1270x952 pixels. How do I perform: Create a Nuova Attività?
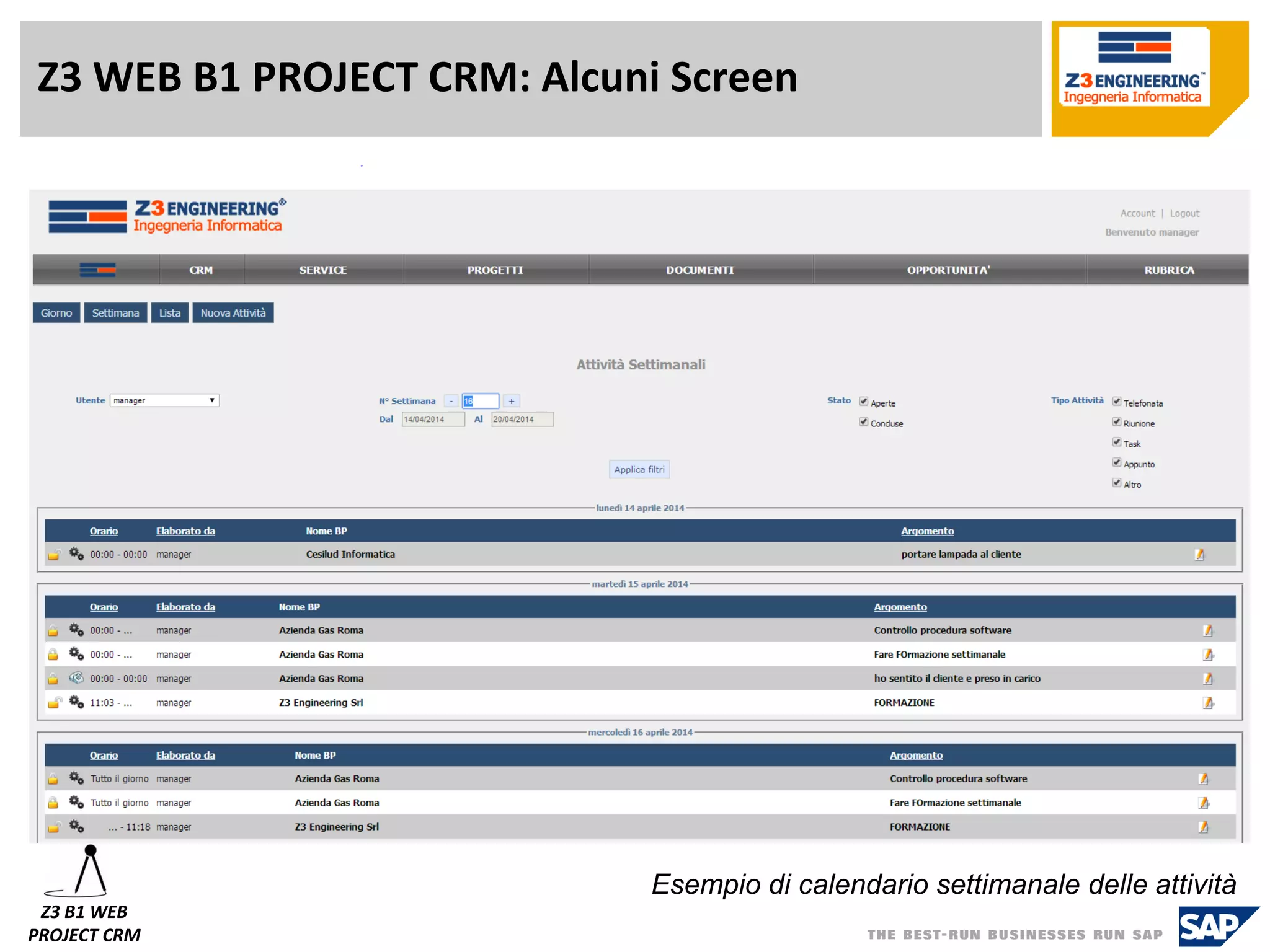tap(233, 313)
